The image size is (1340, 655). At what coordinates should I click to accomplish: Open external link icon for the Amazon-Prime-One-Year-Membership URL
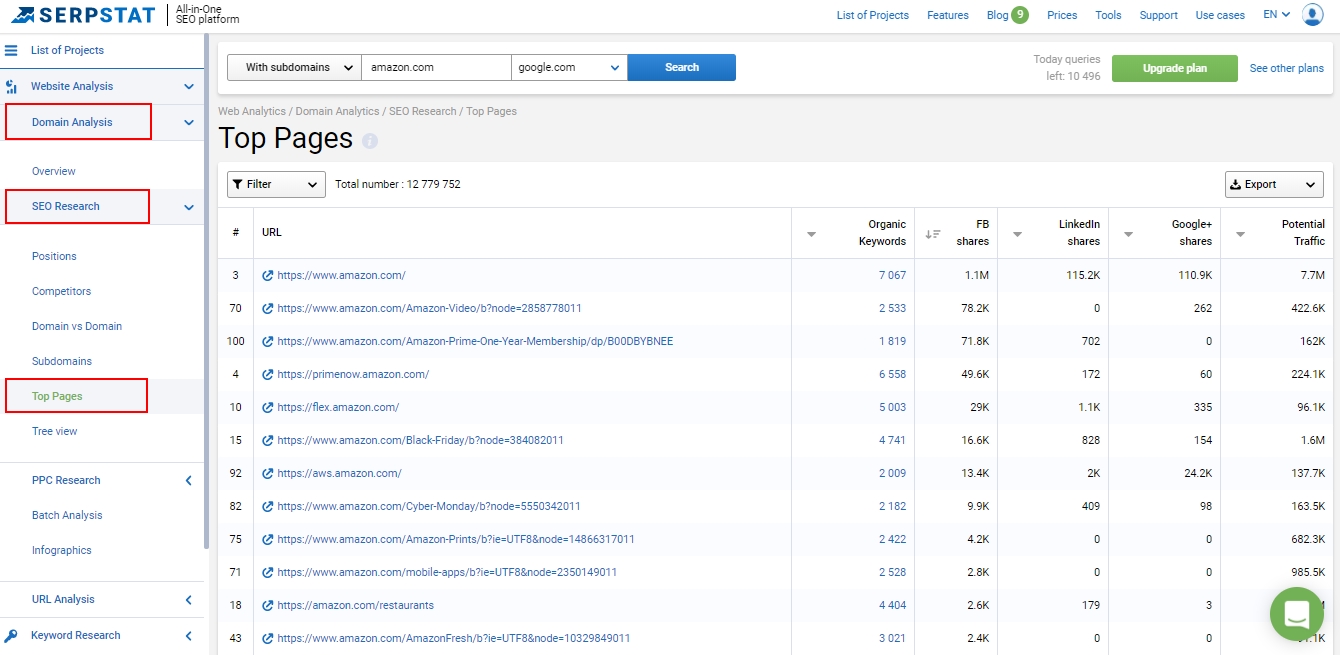click(x=268, y=341)
